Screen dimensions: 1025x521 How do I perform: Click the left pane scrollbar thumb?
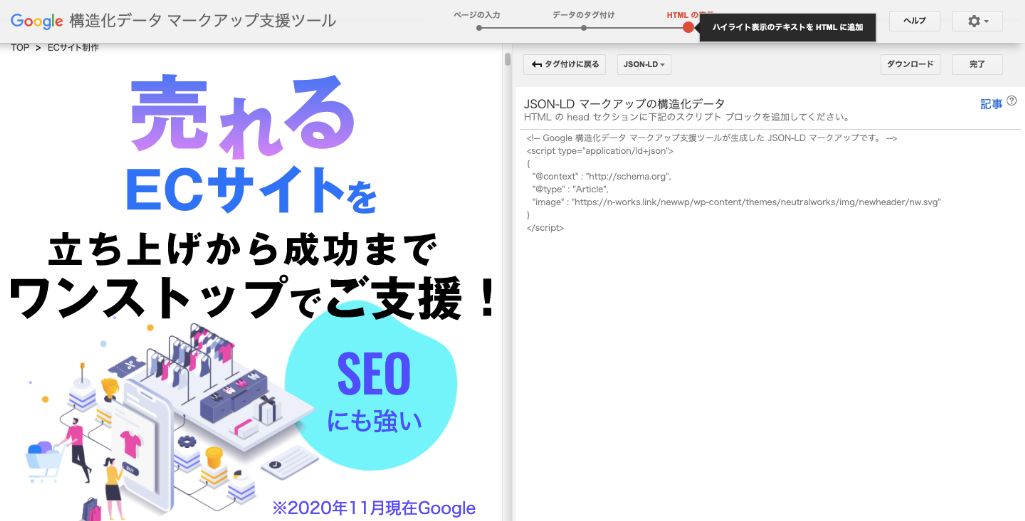[507, 59]
